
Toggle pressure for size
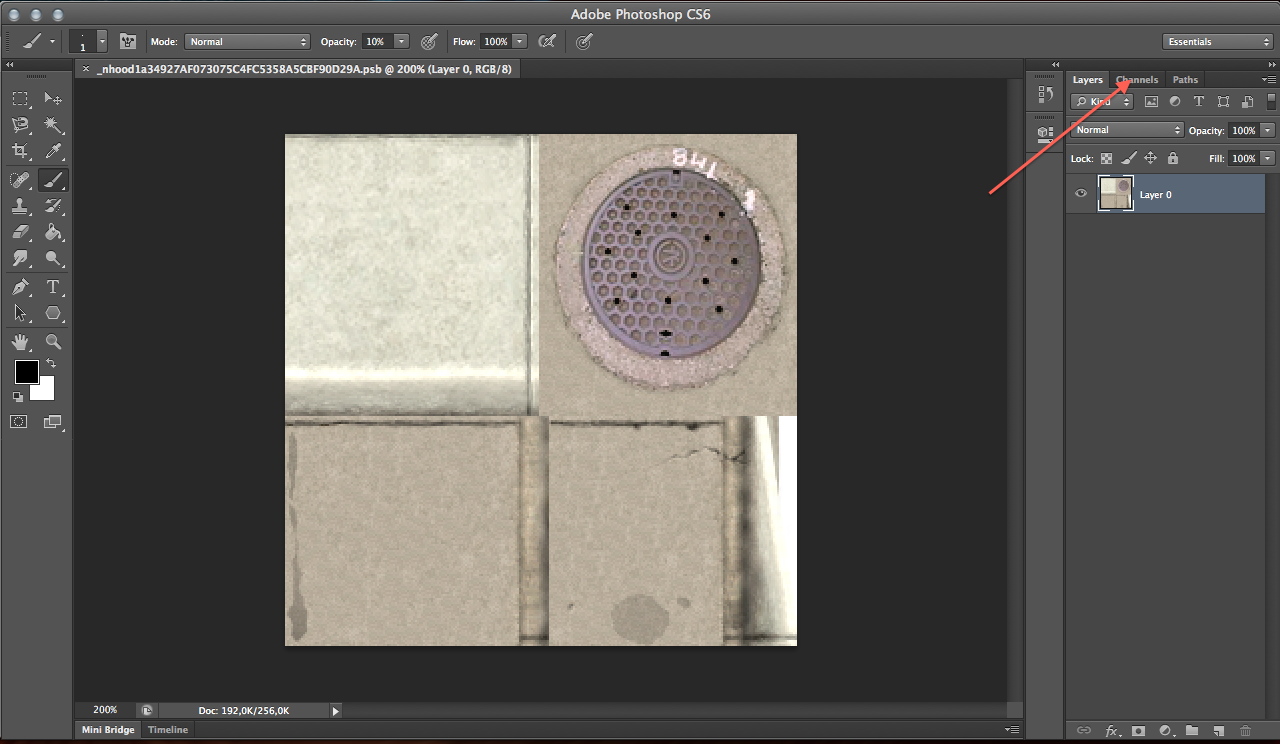[x=585, y=41]
